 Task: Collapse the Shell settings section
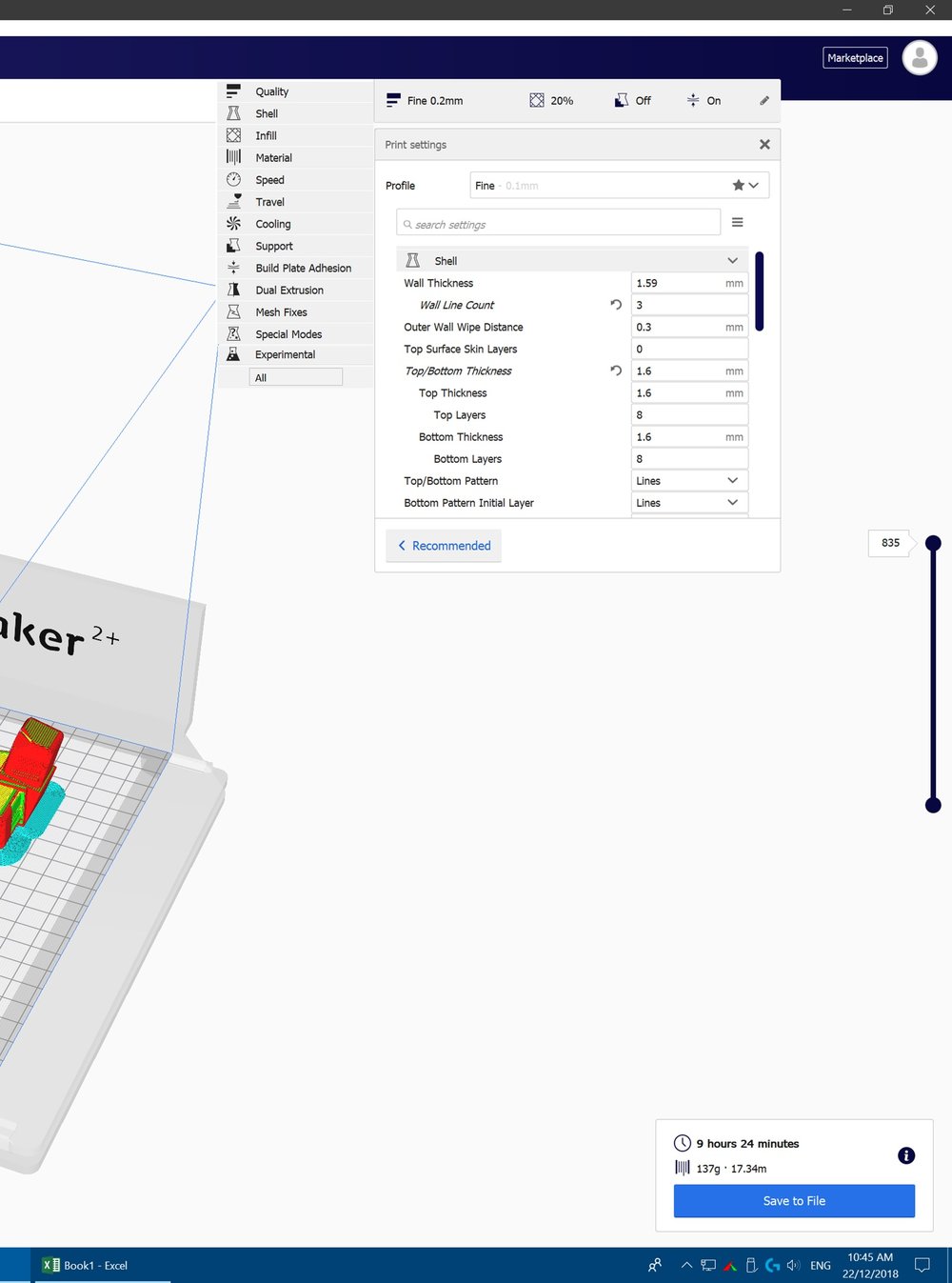tap(732, 259)
